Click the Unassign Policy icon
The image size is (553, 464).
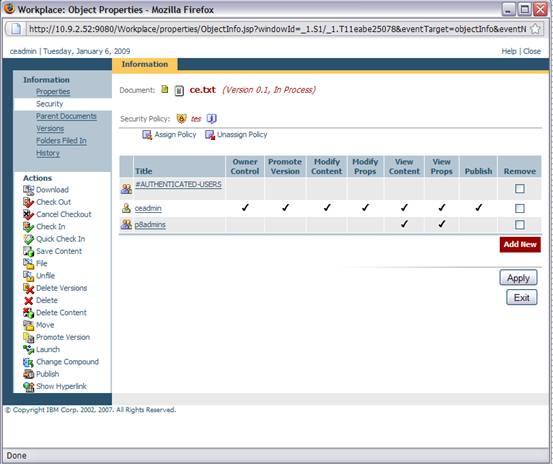210,135
